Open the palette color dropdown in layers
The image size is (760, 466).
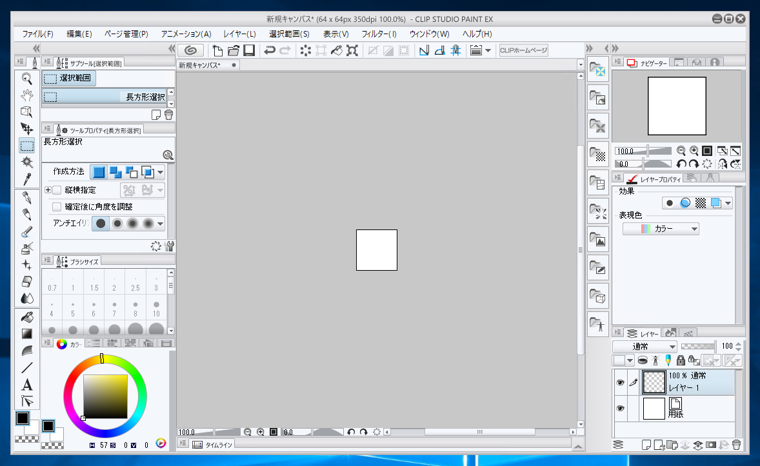[630, 360]
